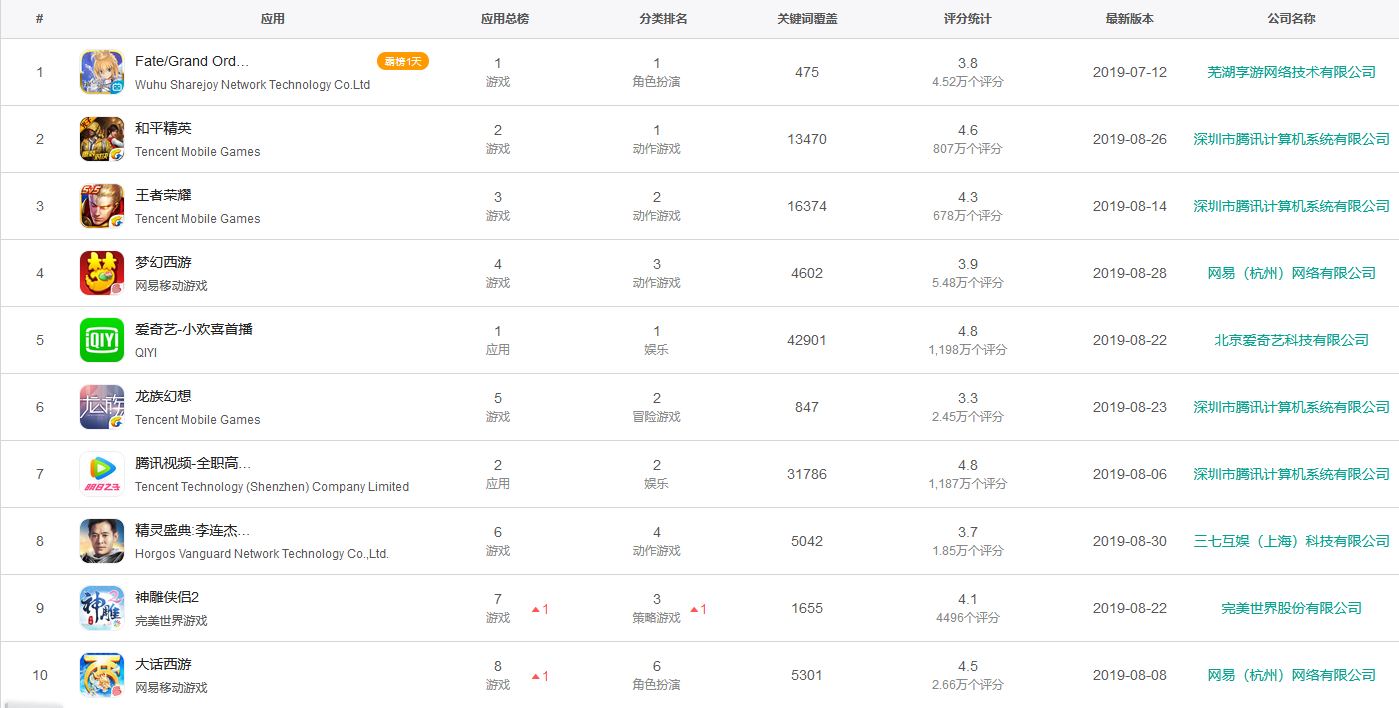Click keyword coverage value 847
1399x708 pixels.
(807, 407)
